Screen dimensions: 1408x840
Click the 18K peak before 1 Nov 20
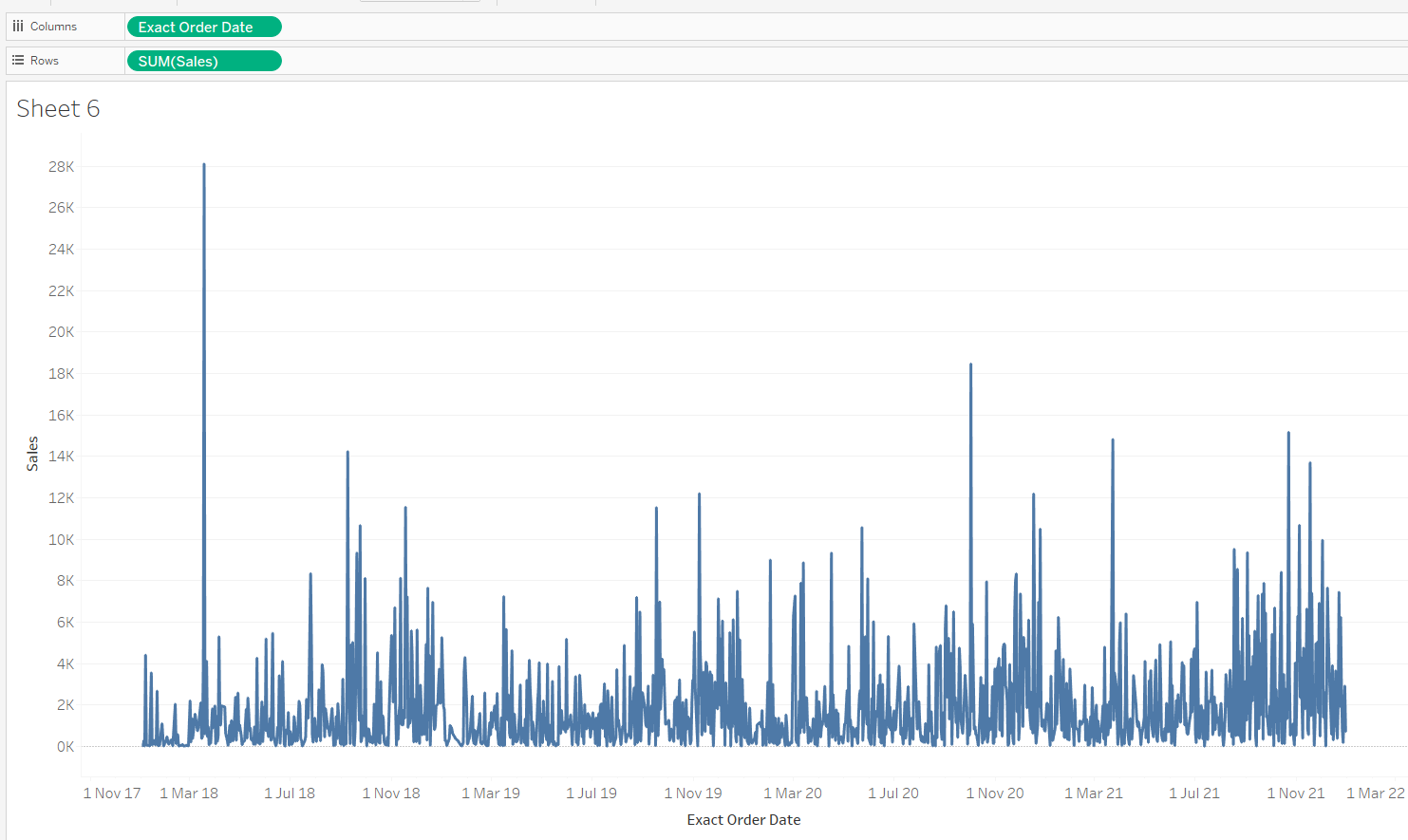click(970, 366)
